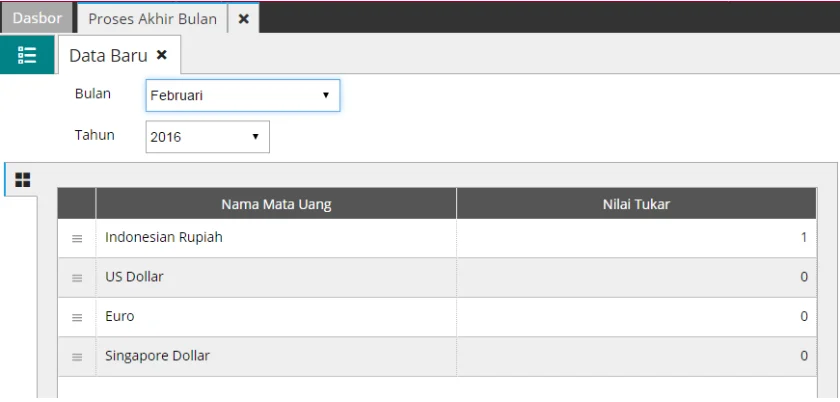Click row handle icon for US Dollar
840x402 pixels.
tap(77, 278)
